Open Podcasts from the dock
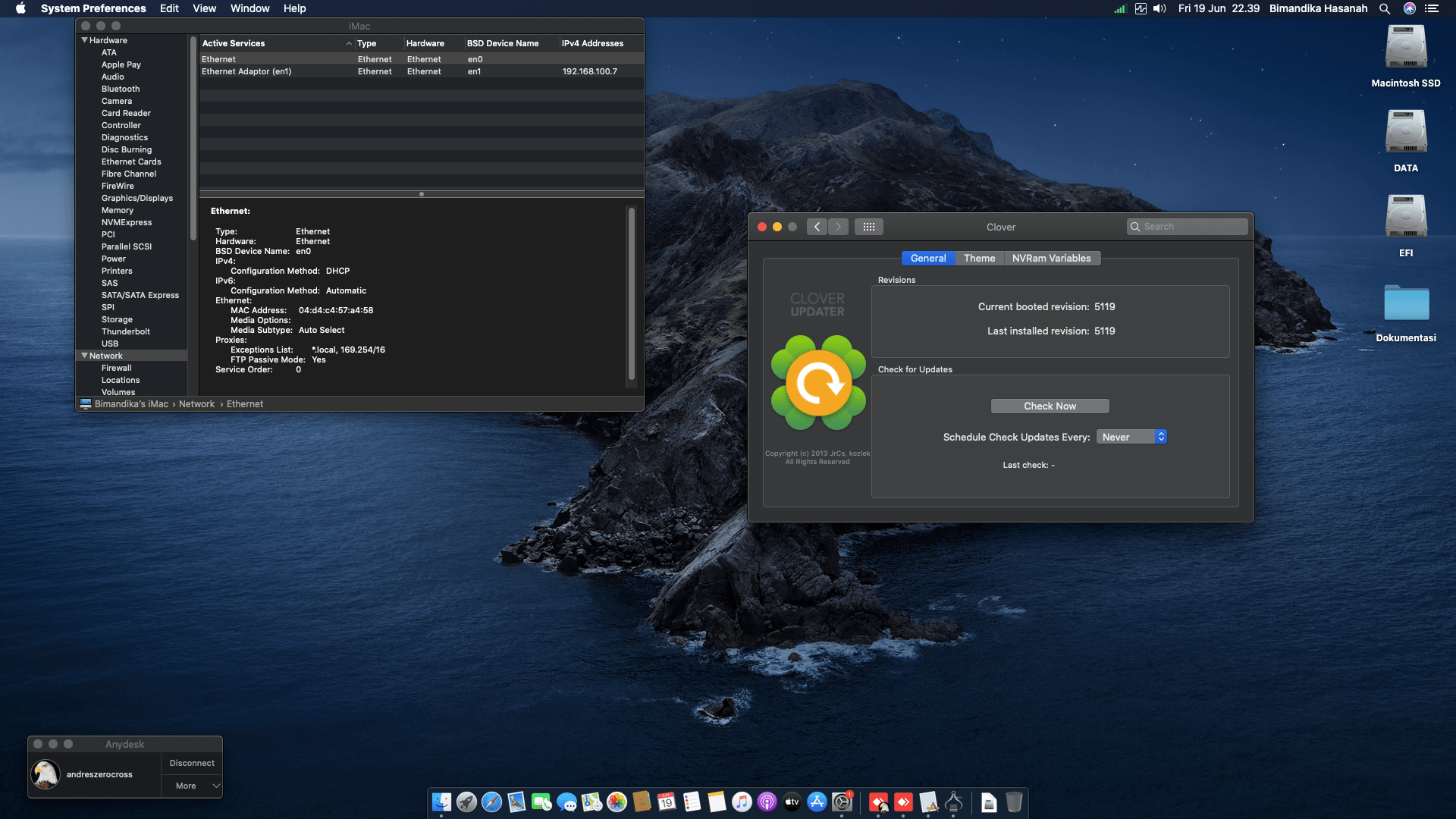The height and width of the screenshot is (819, 1456). [767, 802]
